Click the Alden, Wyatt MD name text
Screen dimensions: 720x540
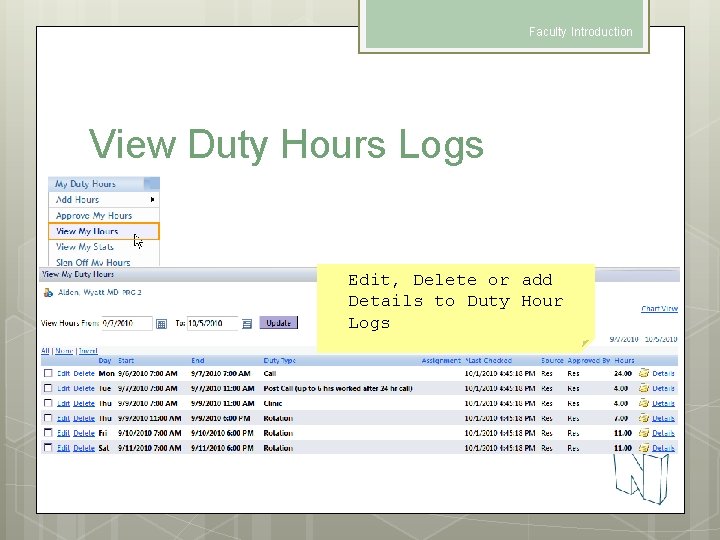(88, 292)
